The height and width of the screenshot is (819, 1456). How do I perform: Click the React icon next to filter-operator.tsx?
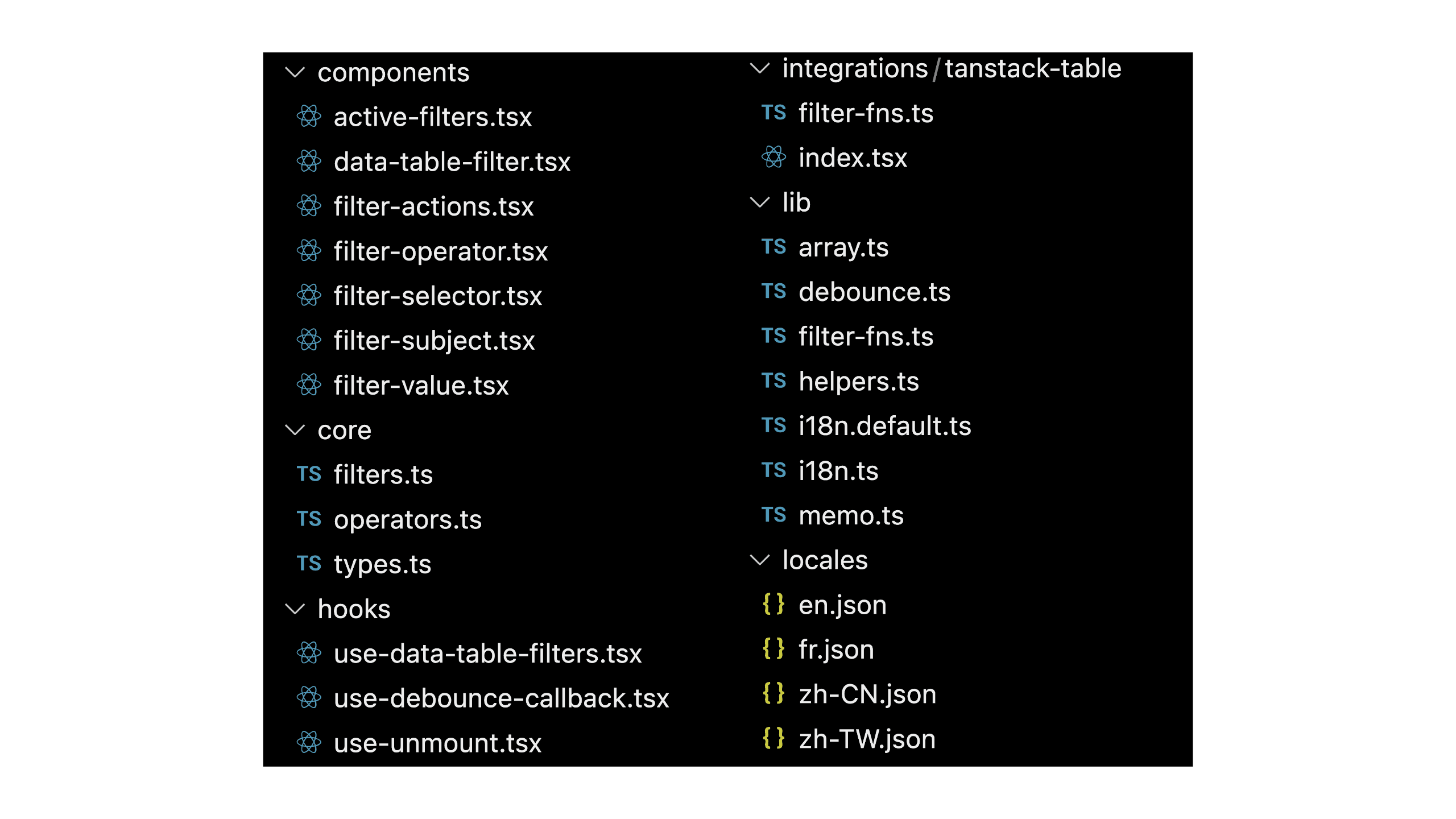[x=309, y=251]
